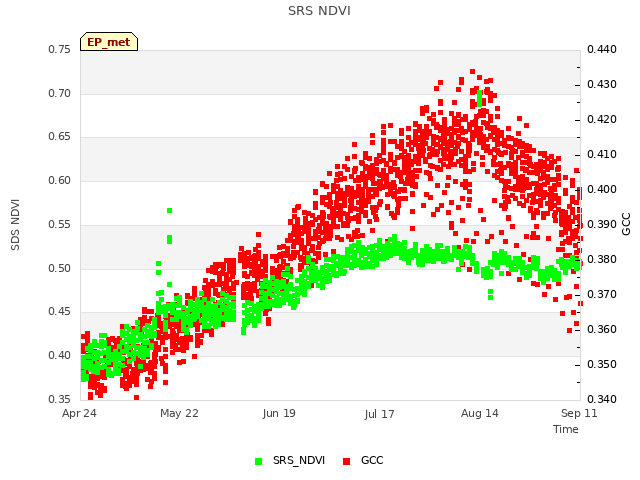
Task: Select the GCC legend label
Action: tap(372, 460)
